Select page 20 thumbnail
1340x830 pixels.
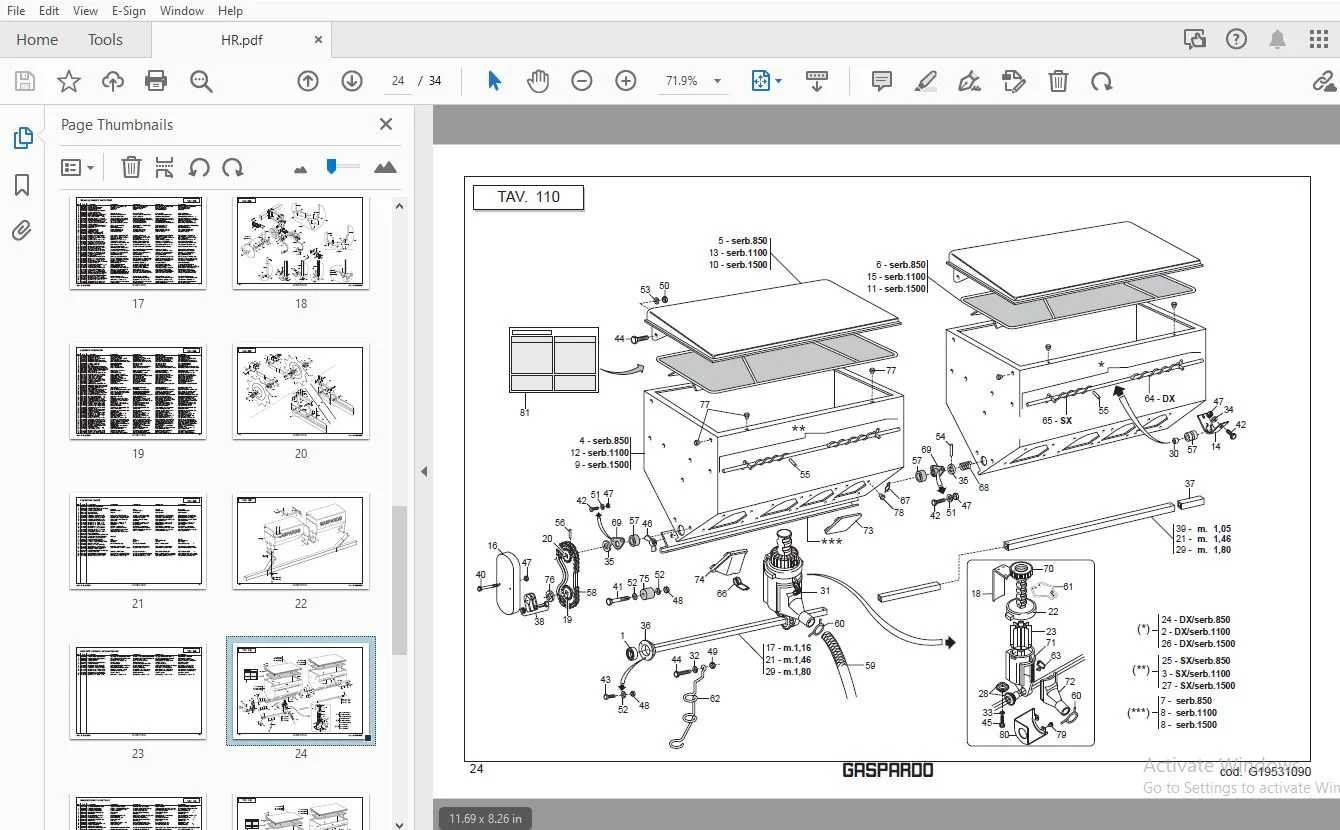(x=301, y=393)
